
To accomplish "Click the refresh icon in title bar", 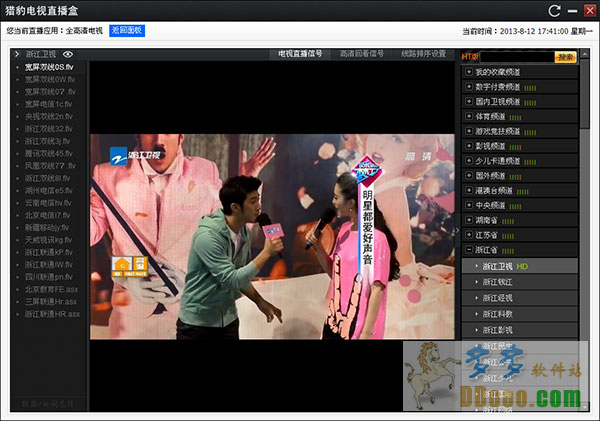I will (554, 10).
